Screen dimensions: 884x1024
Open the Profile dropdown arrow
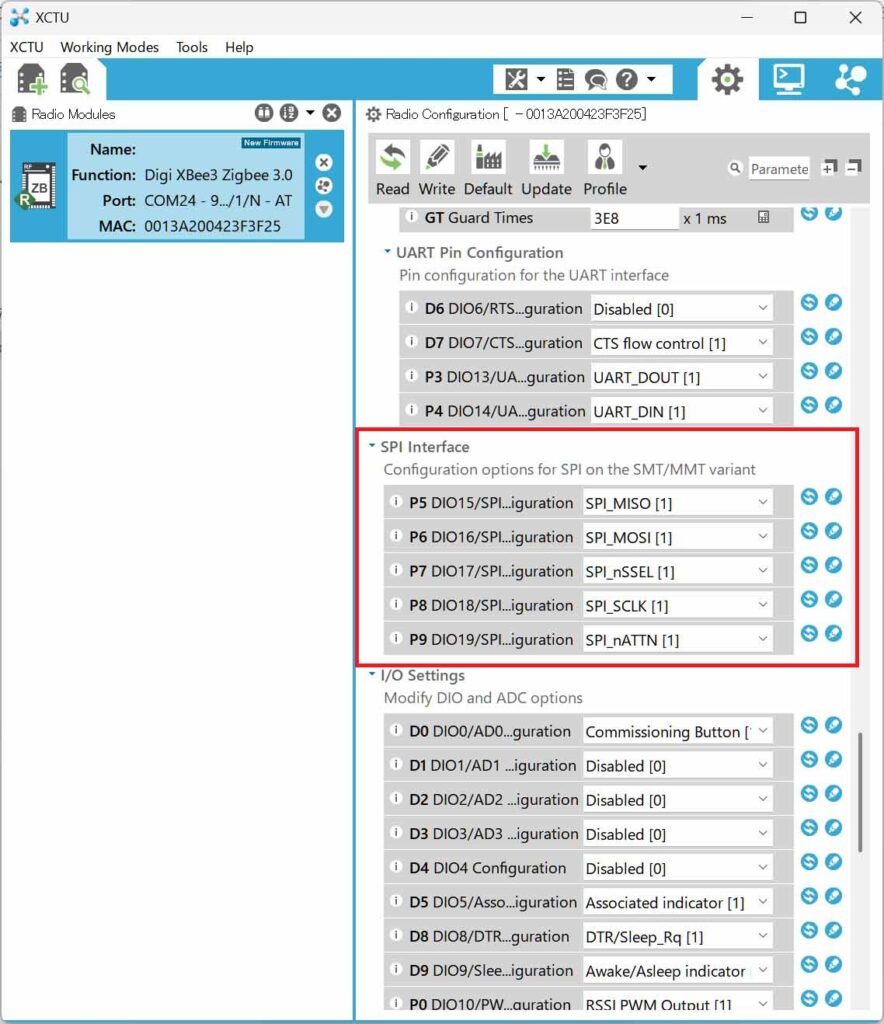(x=642, y=168)
